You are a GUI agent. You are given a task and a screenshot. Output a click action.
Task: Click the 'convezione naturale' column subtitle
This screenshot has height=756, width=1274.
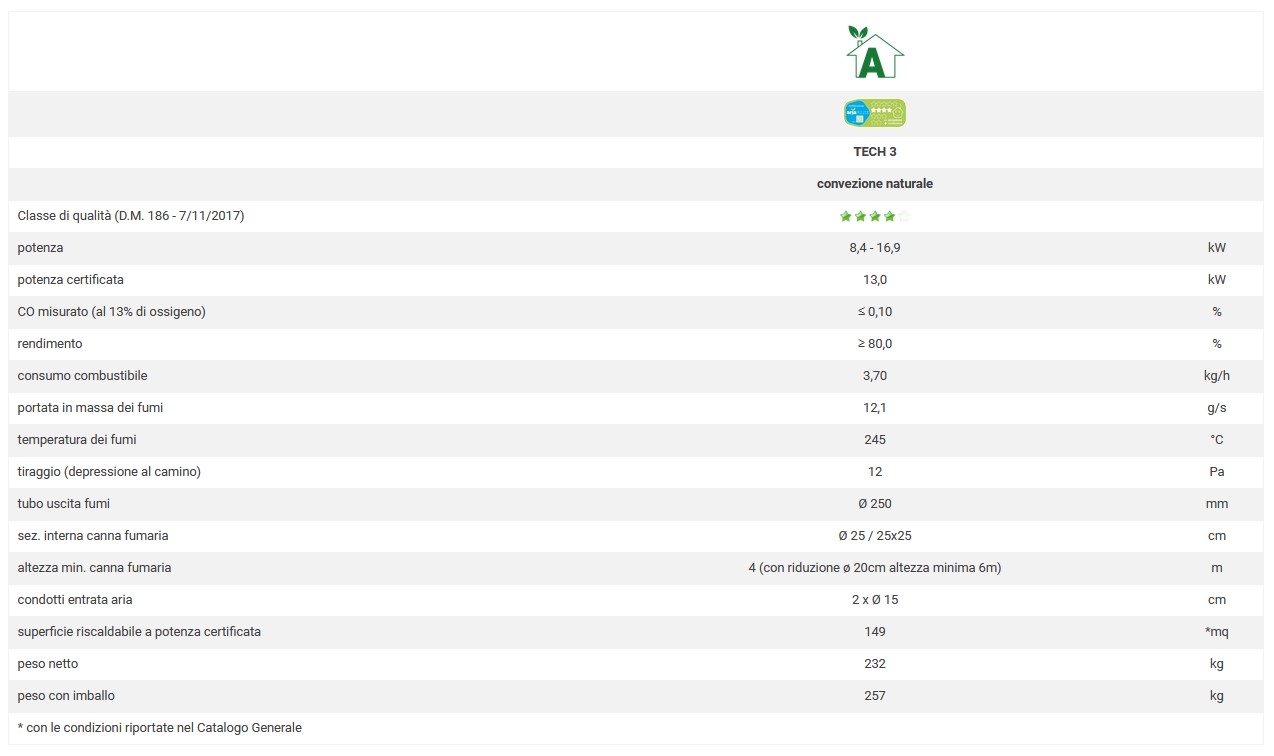point(874,184)
